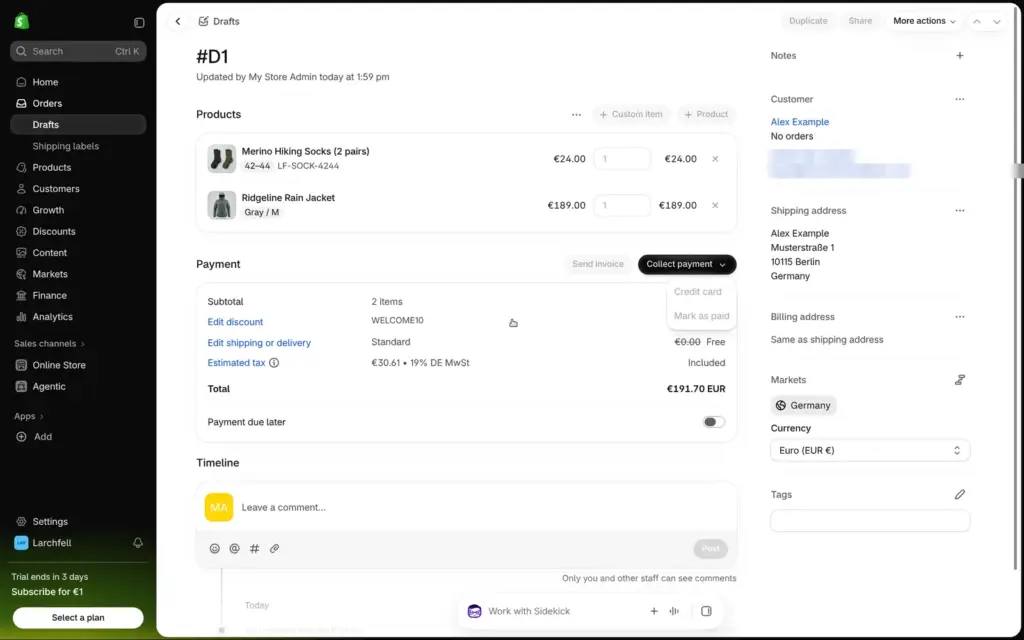Screen dimensions: 1024x640
Task: Click the Ridgeline Rain Jacket thumbnail
Action: pyautogui.click(x=221, y=205)
